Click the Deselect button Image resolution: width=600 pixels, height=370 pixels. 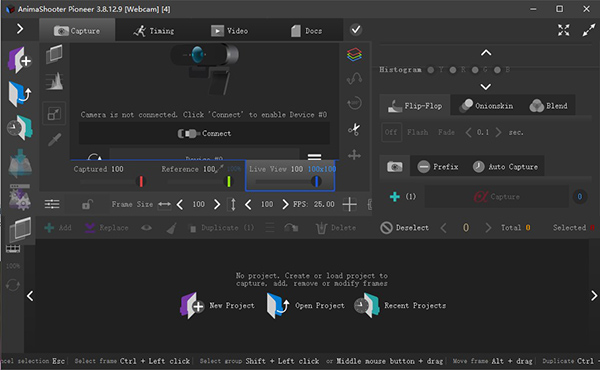coord(404,228)
